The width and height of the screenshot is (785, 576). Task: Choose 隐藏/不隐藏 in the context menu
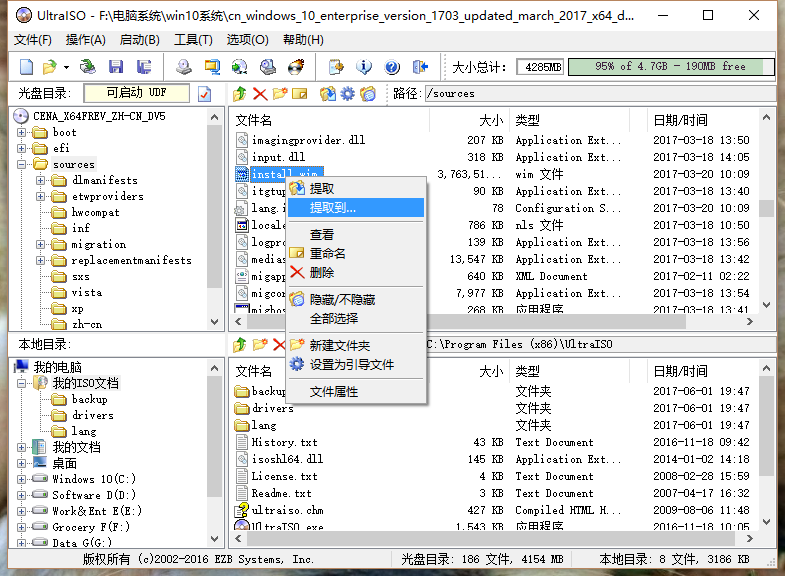[356, 299]
